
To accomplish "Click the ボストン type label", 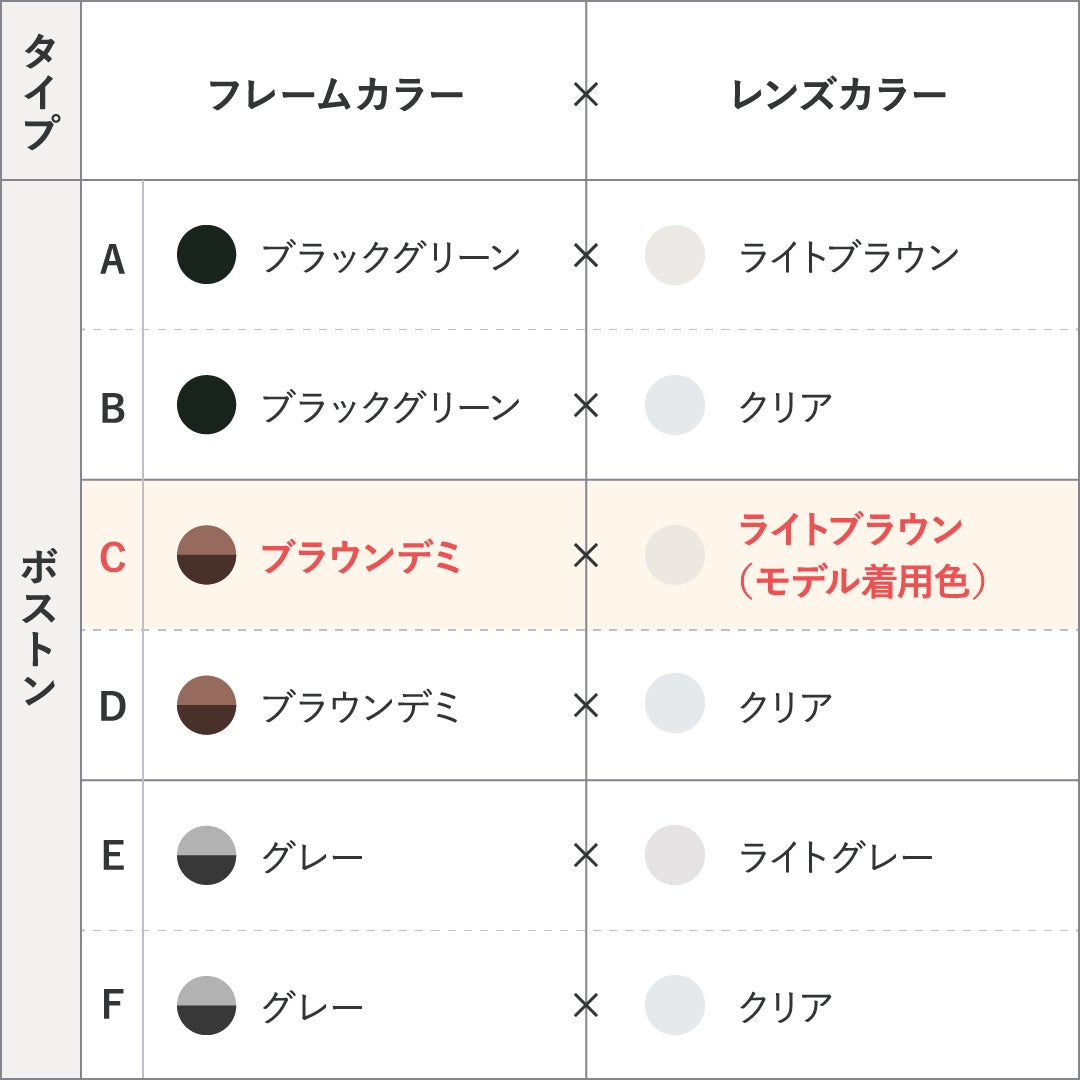I will (x=40, y=627).
